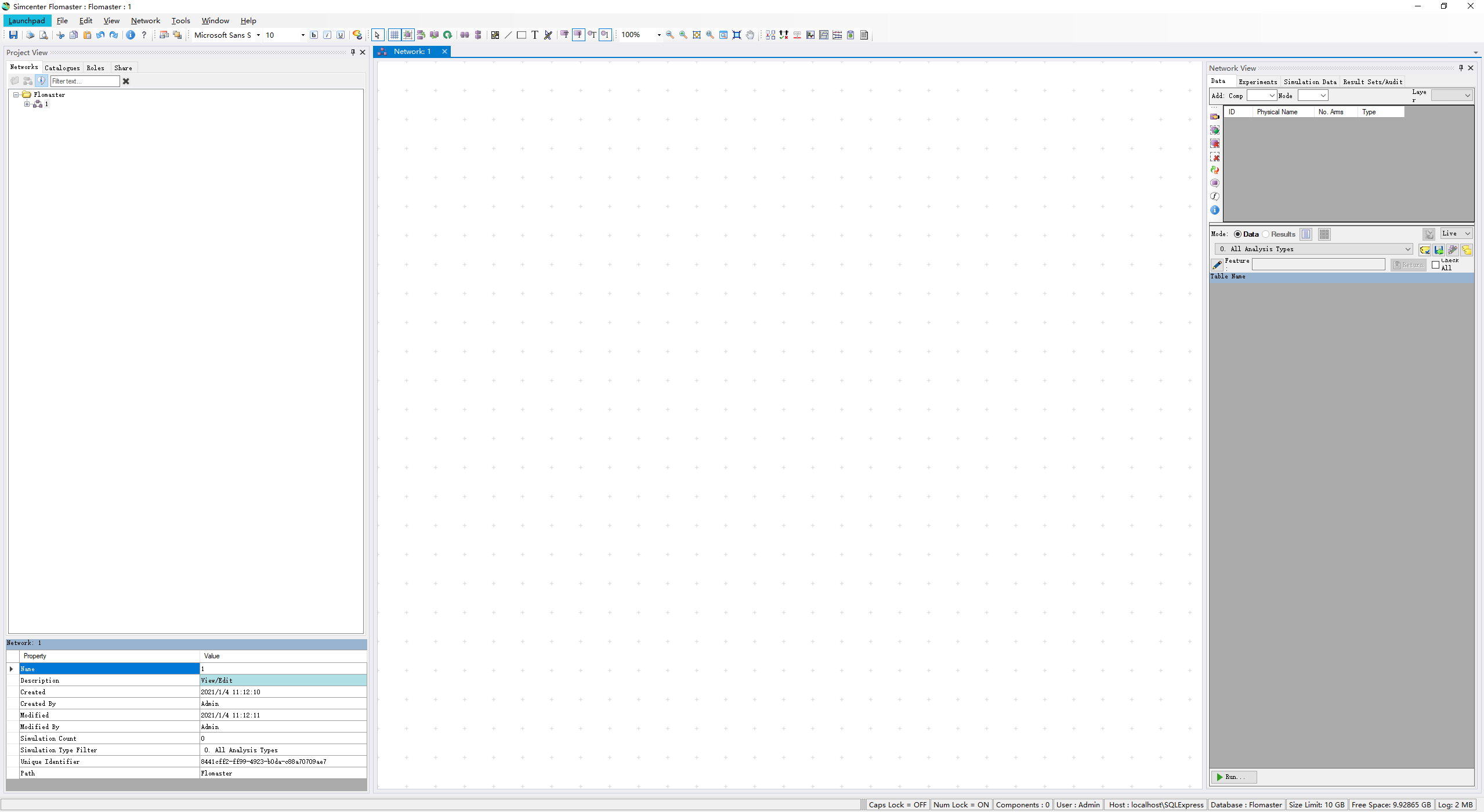This screenshot has height=812, width=1484.
Task: Open the Tools menu
Action: [180, 21]
